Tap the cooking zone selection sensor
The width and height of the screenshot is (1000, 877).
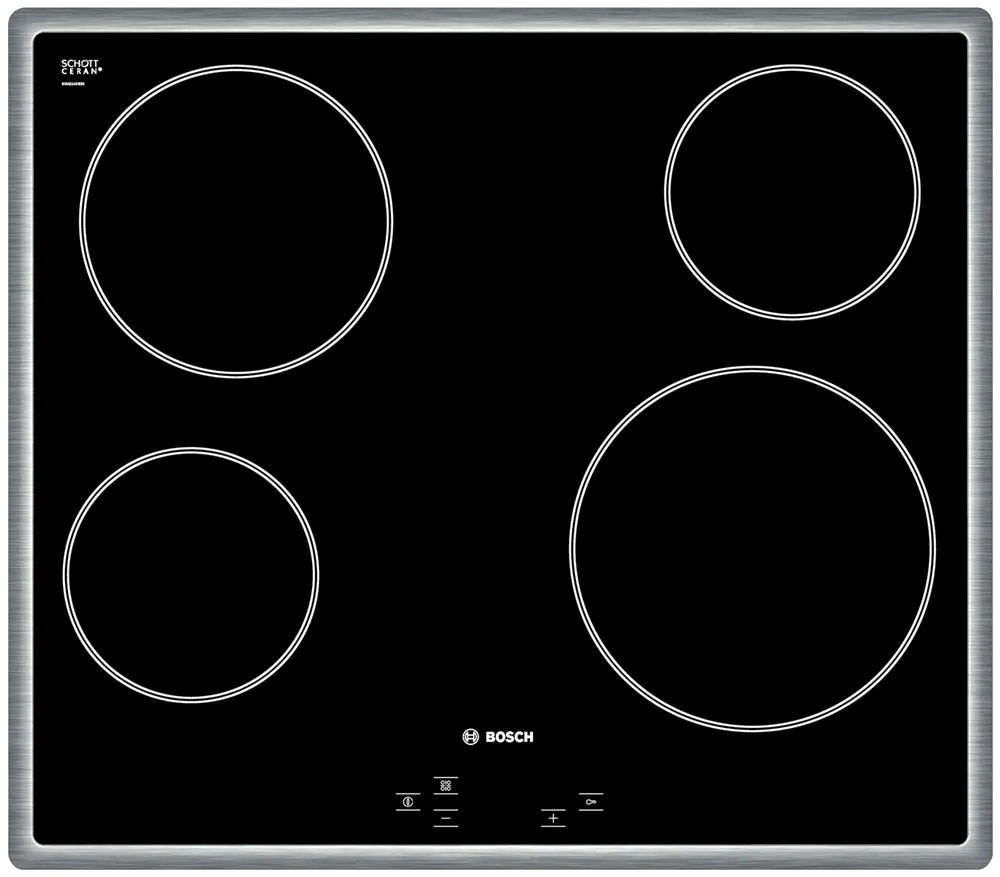(x=445, y=786)
